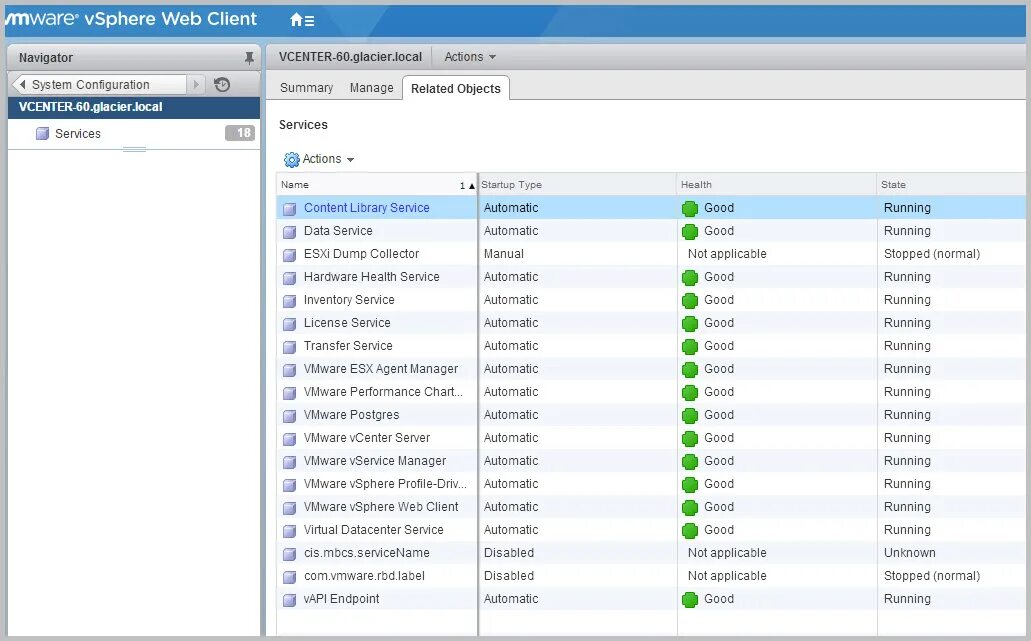Sort by the Health column header

(x=777, y=185)
